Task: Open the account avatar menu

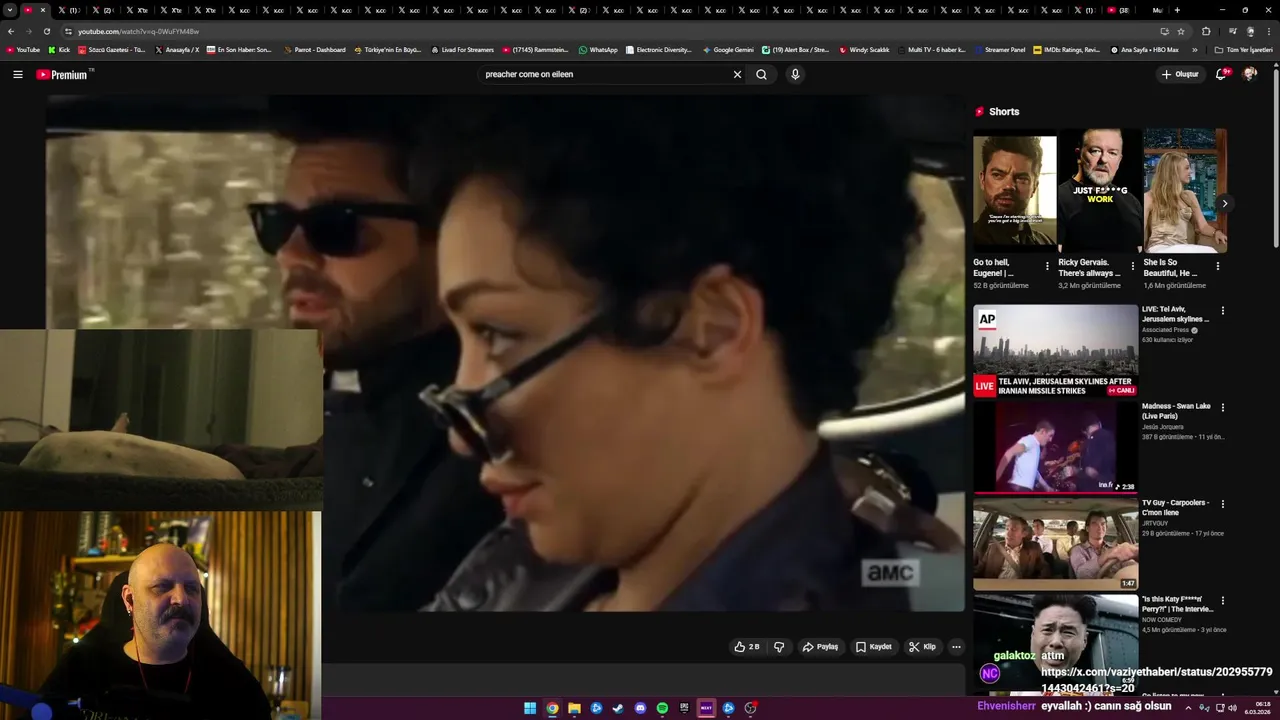Action: point(1249,74)
